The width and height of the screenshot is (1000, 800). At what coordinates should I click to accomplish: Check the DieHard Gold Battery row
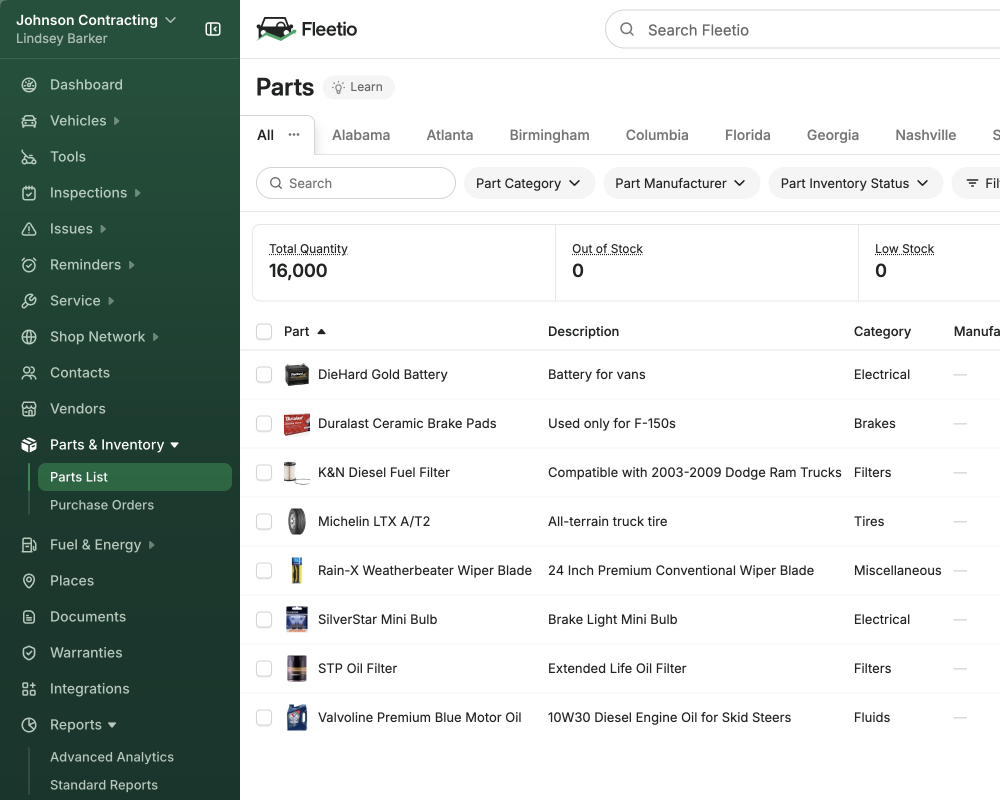pyautogui.click(x=264, y=374)
